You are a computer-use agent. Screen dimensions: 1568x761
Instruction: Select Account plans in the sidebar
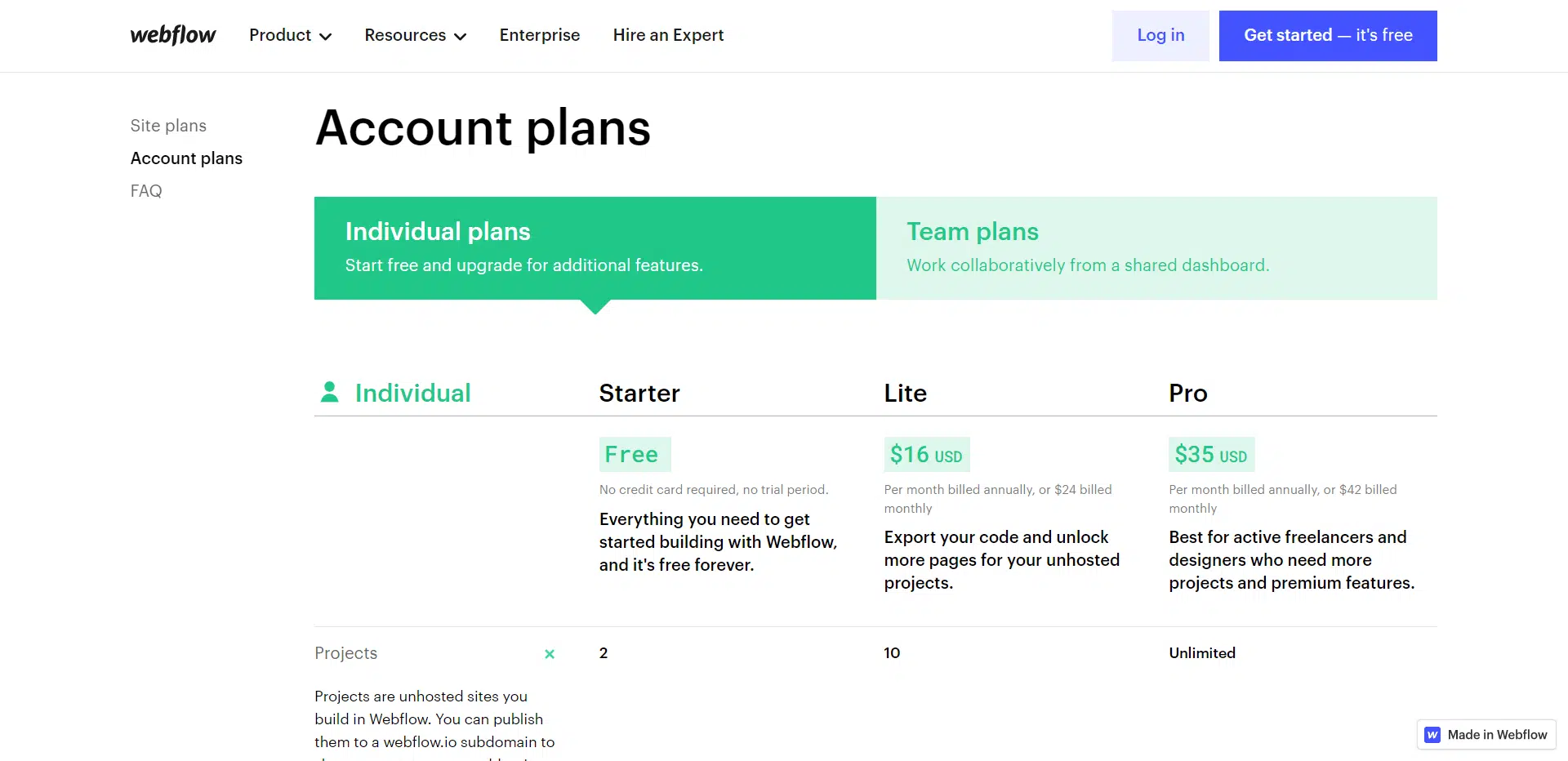click(186, 158)
